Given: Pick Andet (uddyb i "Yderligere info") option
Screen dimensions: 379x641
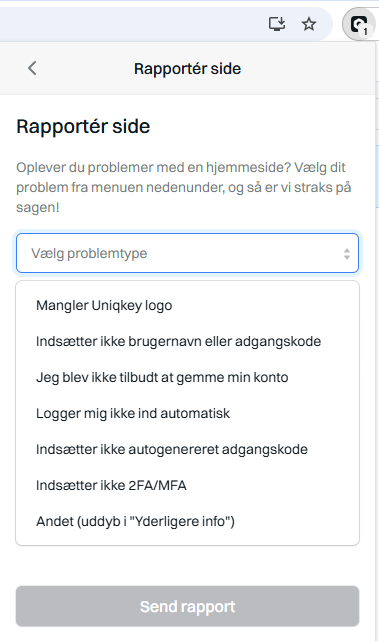Looking at the screenshot, I should click(x=187, y=521).
